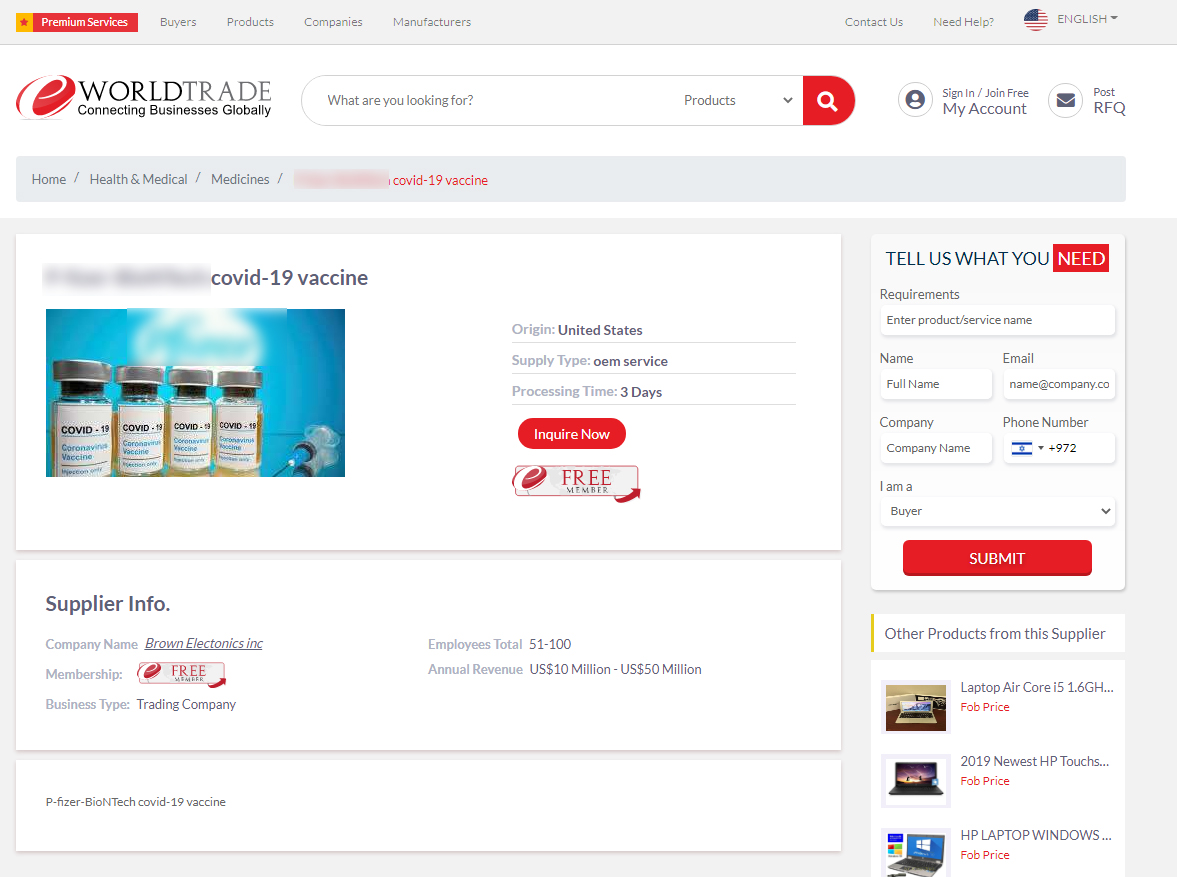Image resolution: width=1177 pixels, height=877 pixels.
Task: Go to Home breadcrumb
Action: click(x=49, y=179)
